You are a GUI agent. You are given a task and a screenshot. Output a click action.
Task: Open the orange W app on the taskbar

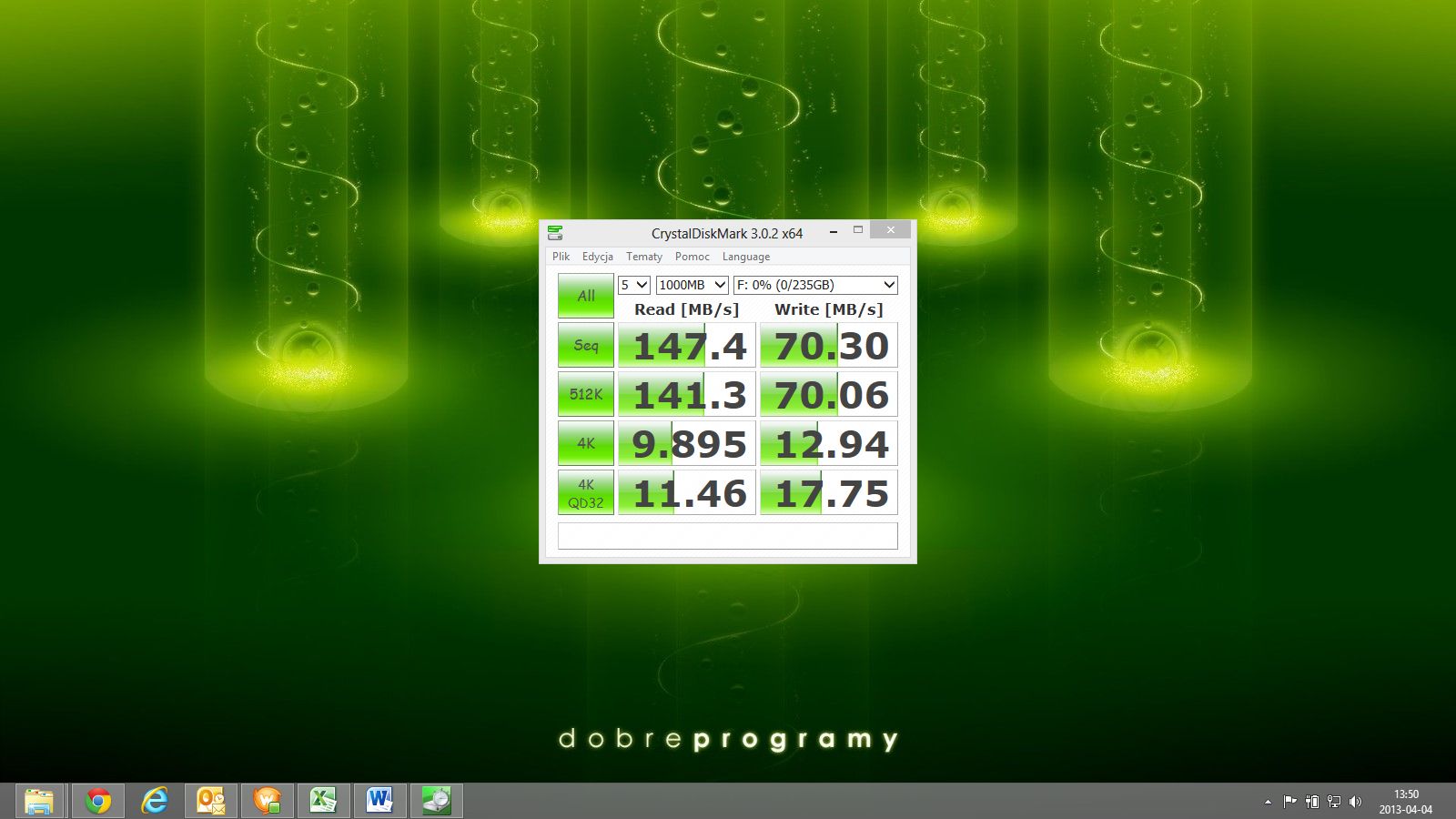click(268, 801)
